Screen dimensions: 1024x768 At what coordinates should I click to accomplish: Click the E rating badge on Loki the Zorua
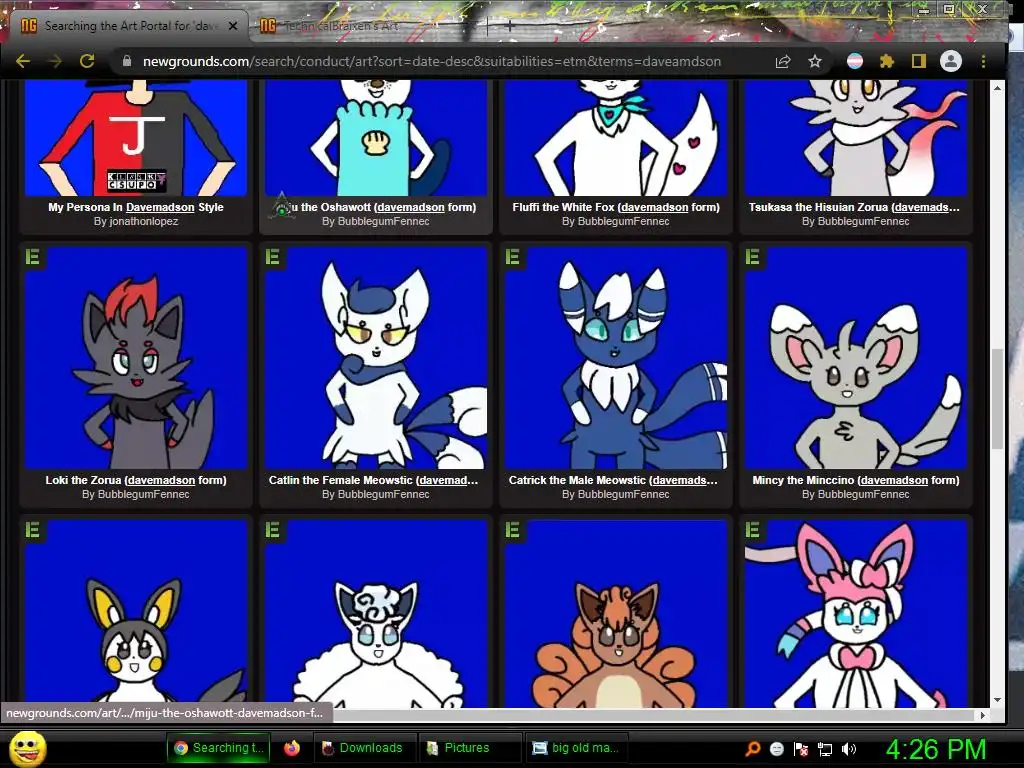pos(33,257)
